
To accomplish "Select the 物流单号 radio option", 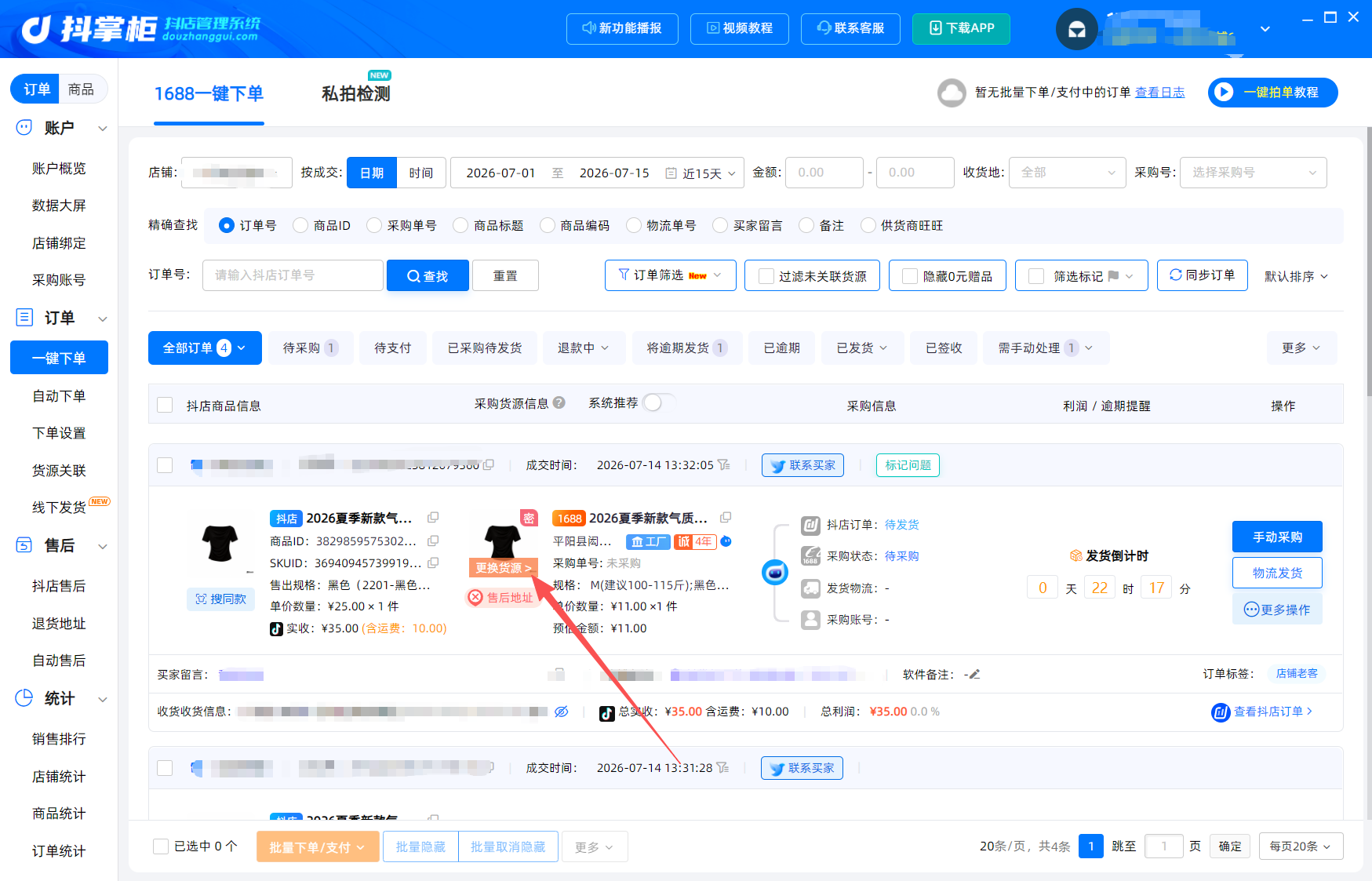I will tap(634, 226).
